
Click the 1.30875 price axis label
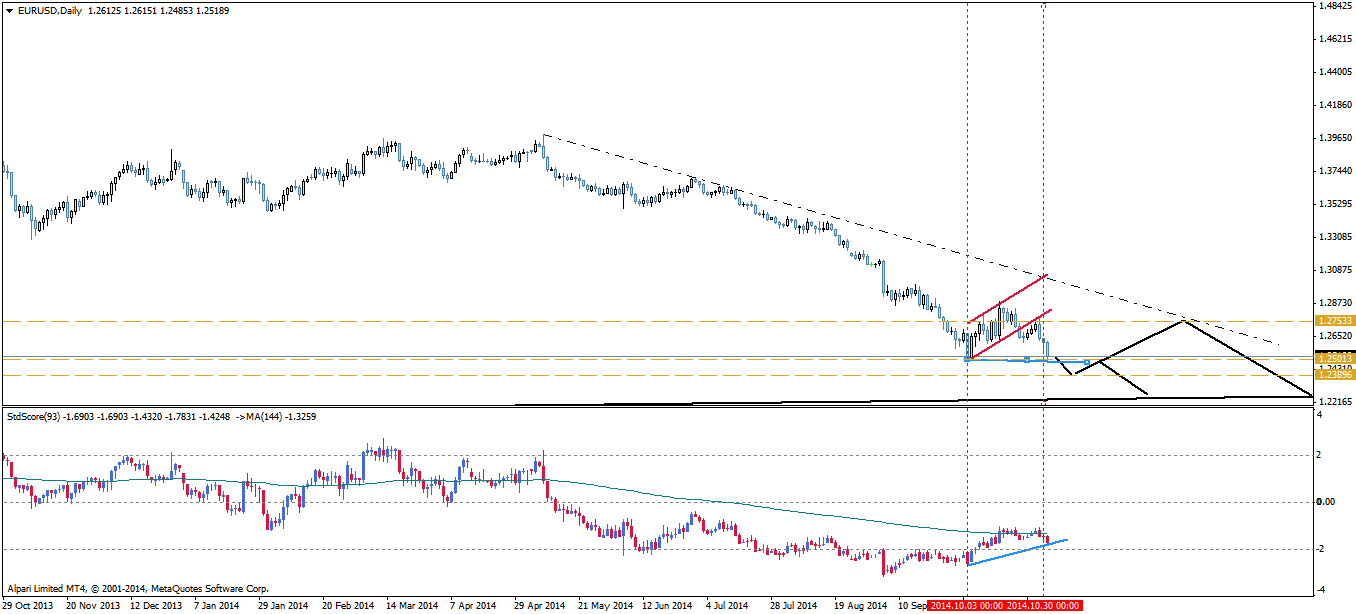pos(1335,270)
